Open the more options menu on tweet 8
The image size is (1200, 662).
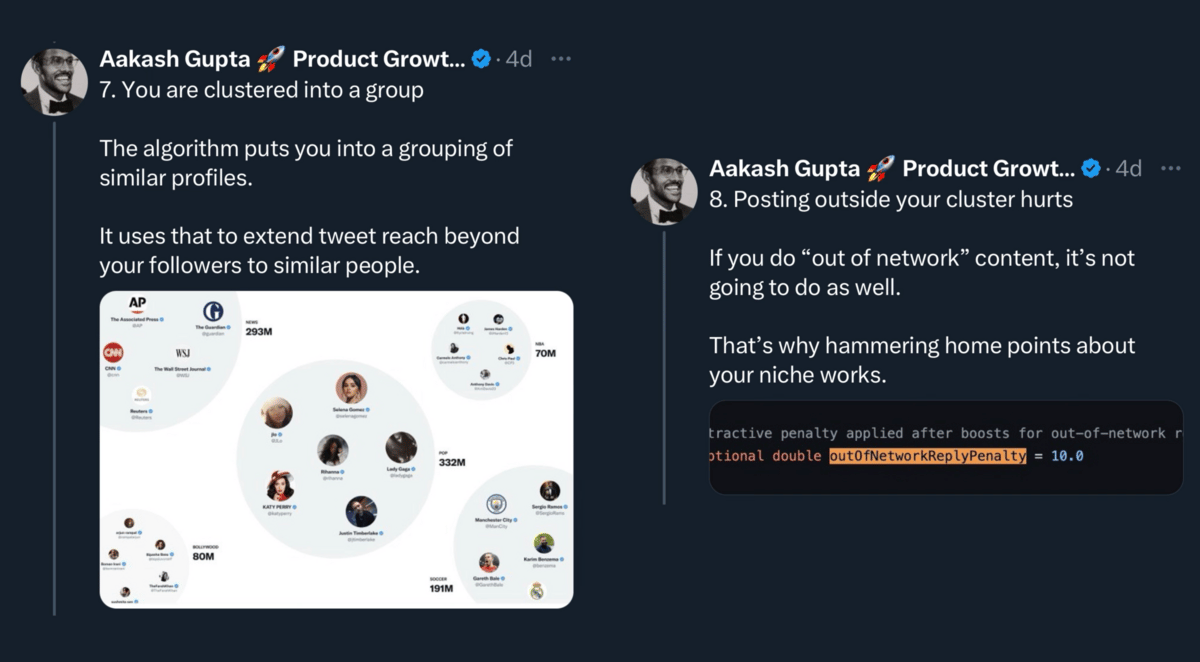coord(1170,168)
